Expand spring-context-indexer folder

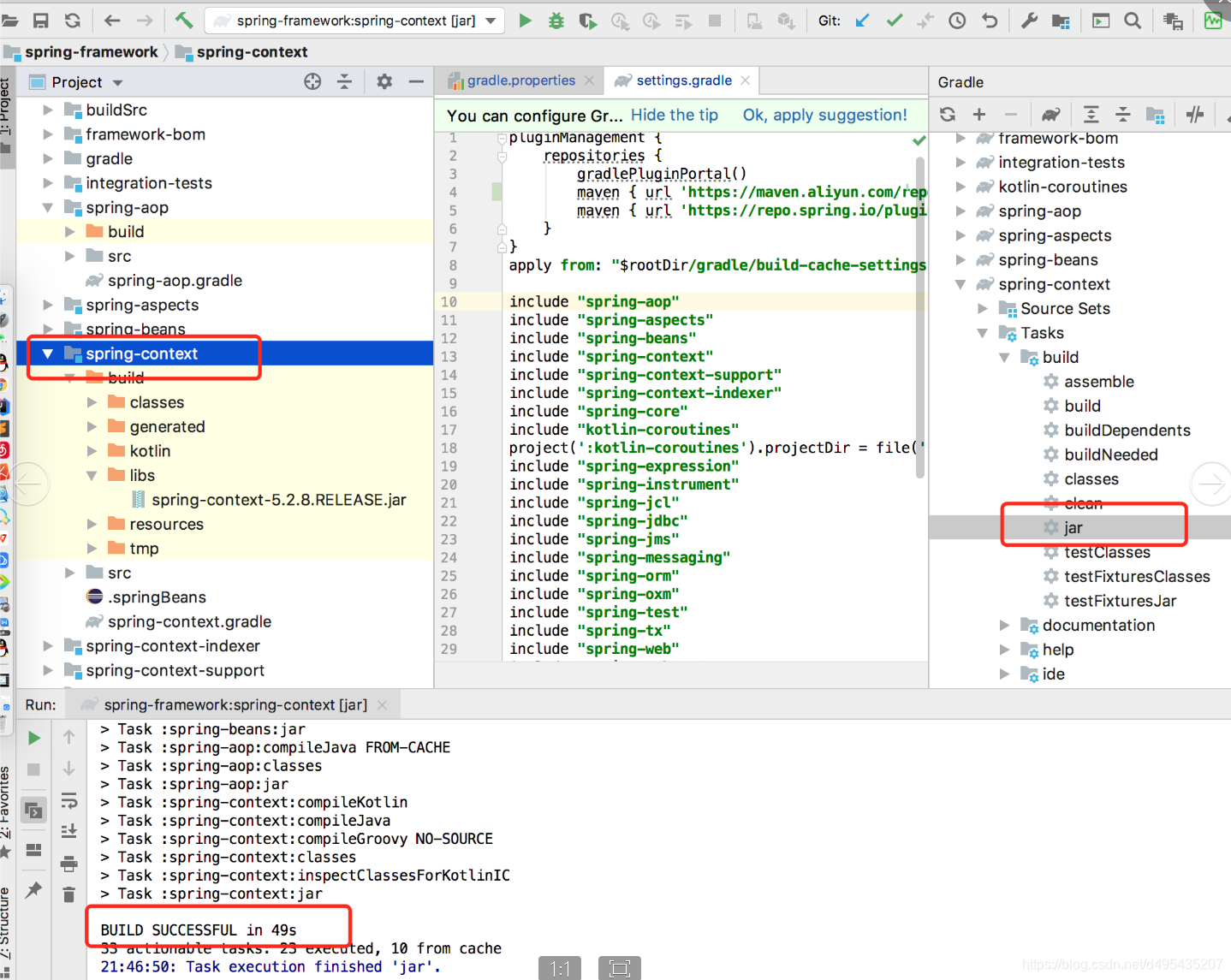[x=48, y=646]
